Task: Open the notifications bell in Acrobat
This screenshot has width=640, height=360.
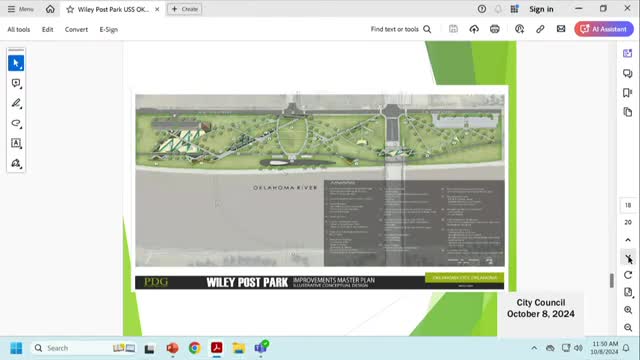Action: (498, 9)
